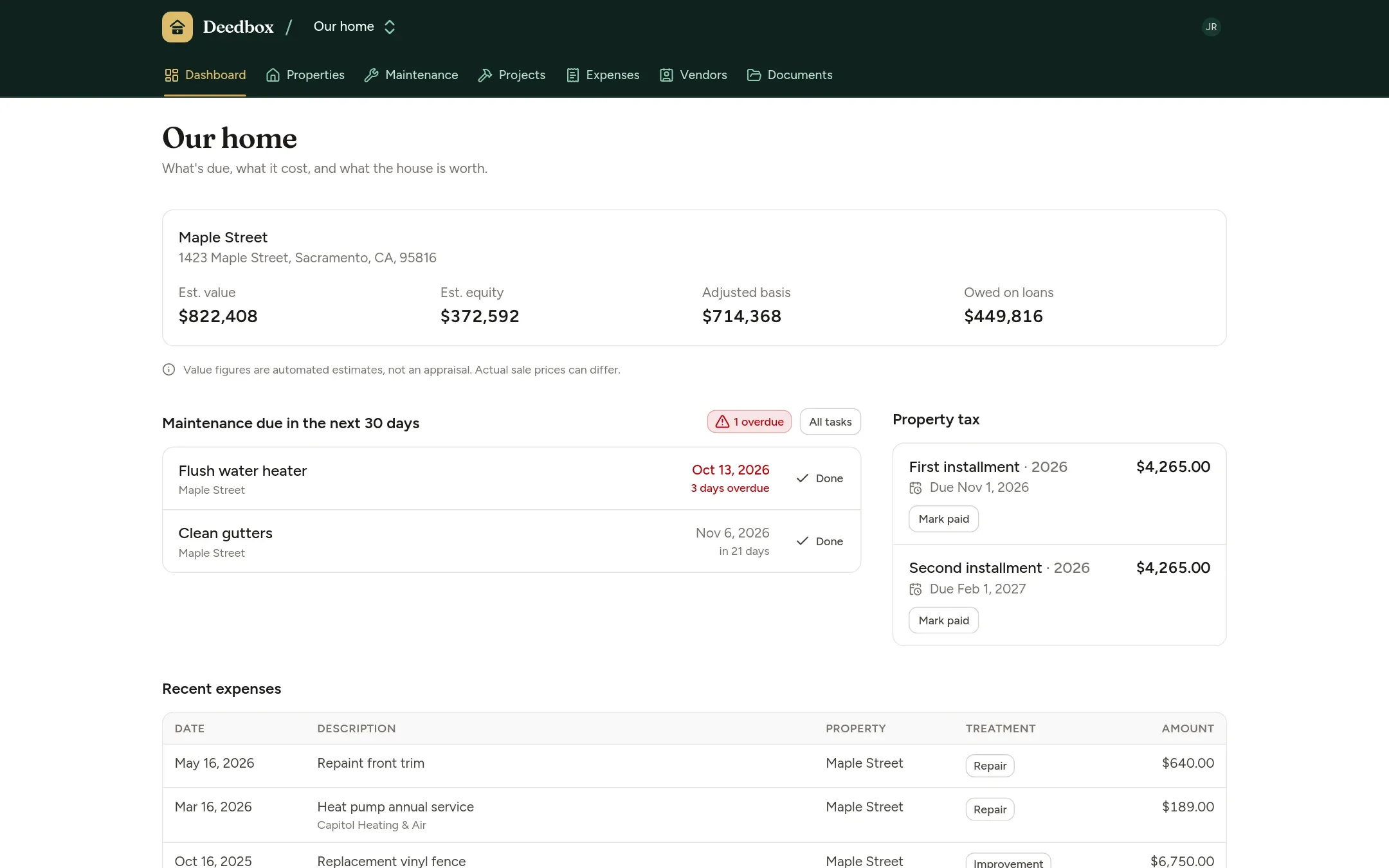Go to the Expenses tab
Image resolution: width=1389 pixels, height=868 pixels.
click(x=603, y=75)
